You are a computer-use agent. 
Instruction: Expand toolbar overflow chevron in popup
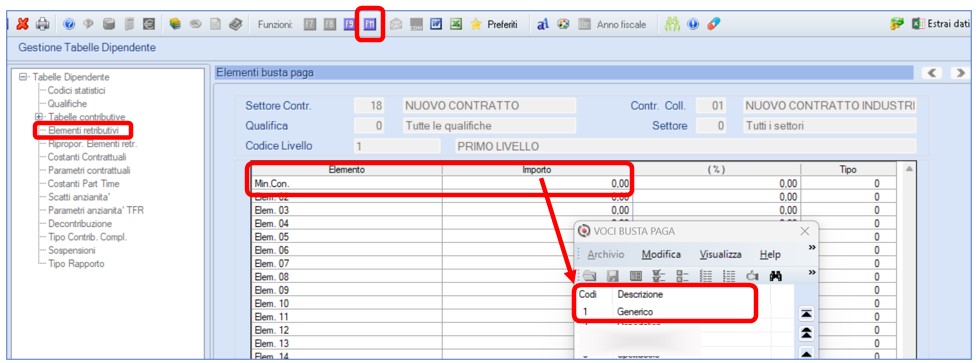click(812, 273)
